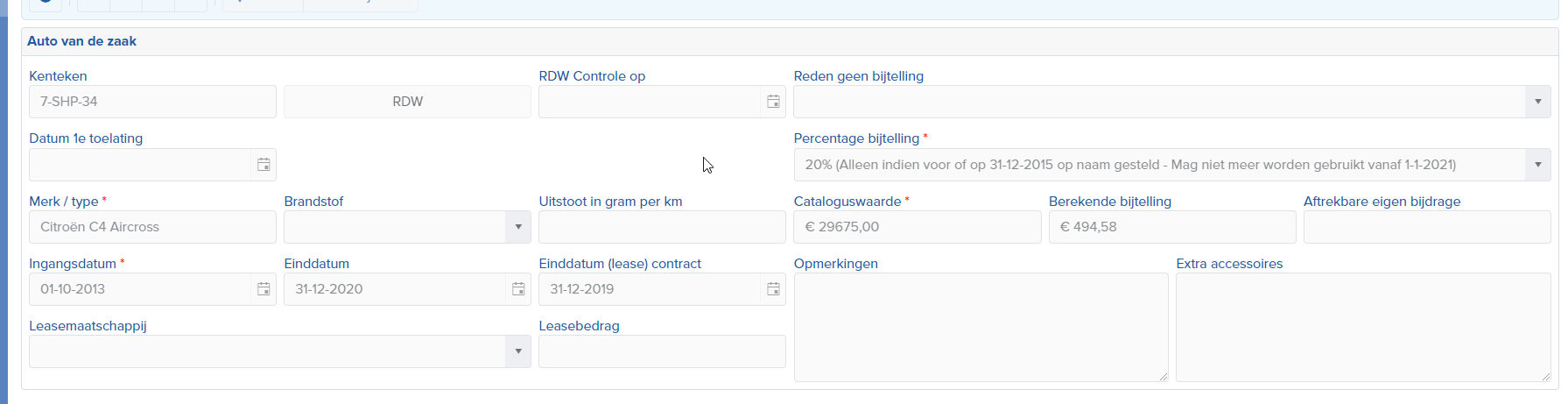Expand the Brandstof dropdown

point(518,227)
